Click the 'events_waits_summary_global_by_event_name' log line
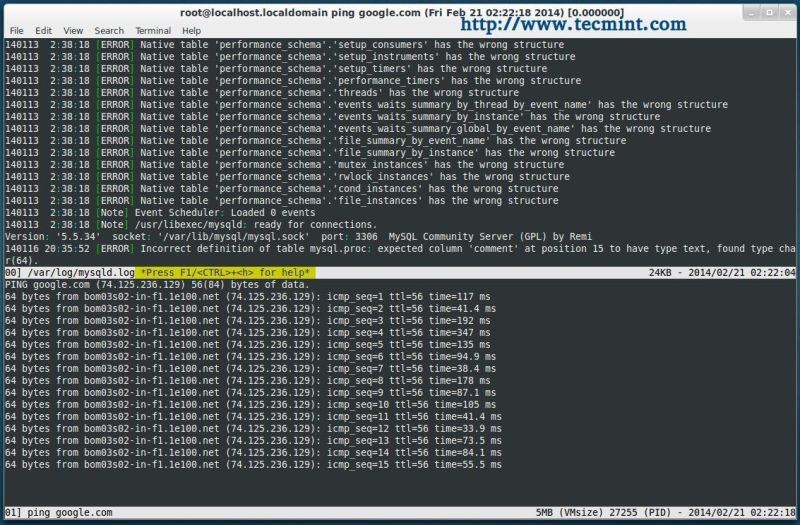Screen dimensions: 800x525 click(x=358, y=129)
